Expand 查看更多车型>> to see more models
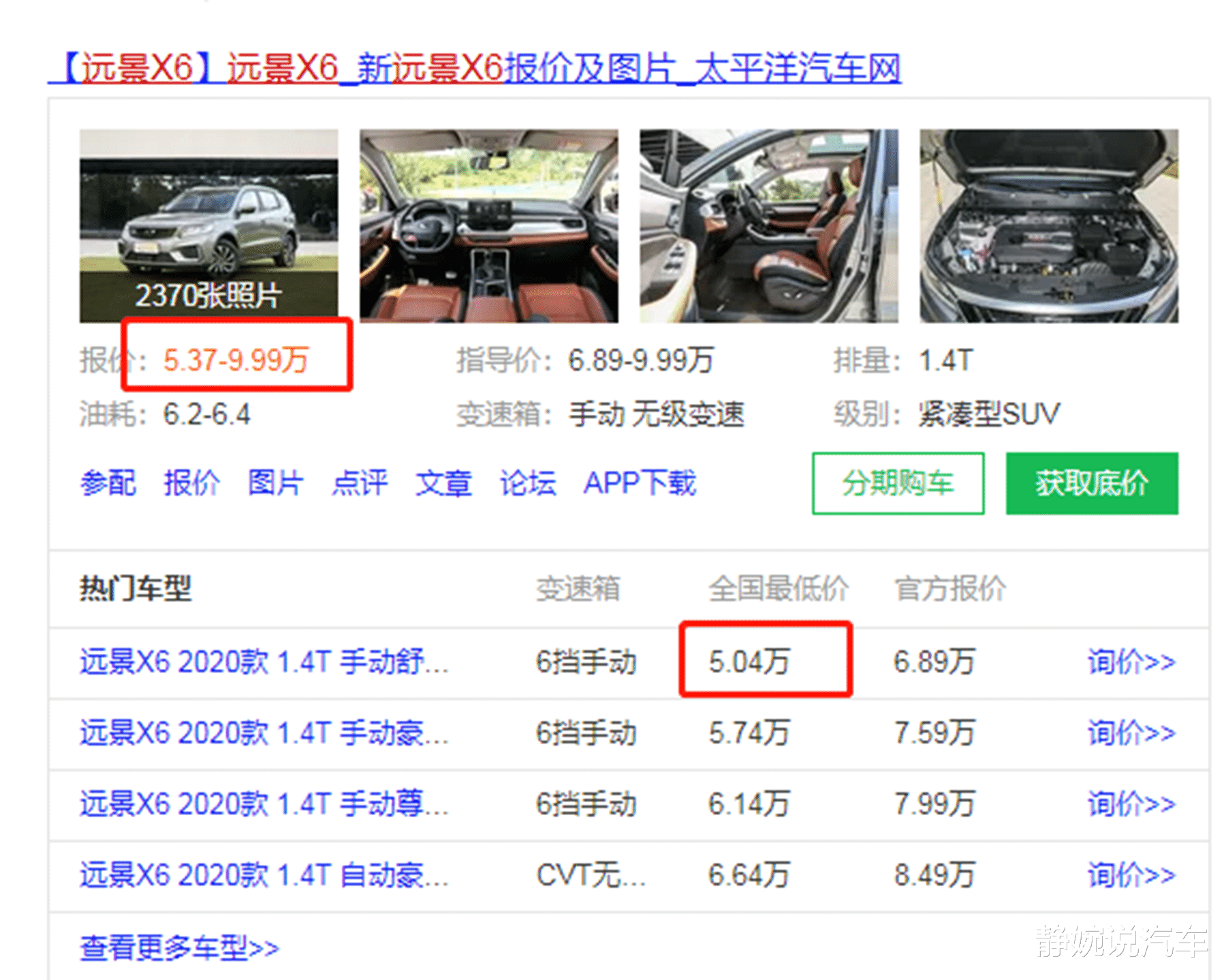 [180, 948]
